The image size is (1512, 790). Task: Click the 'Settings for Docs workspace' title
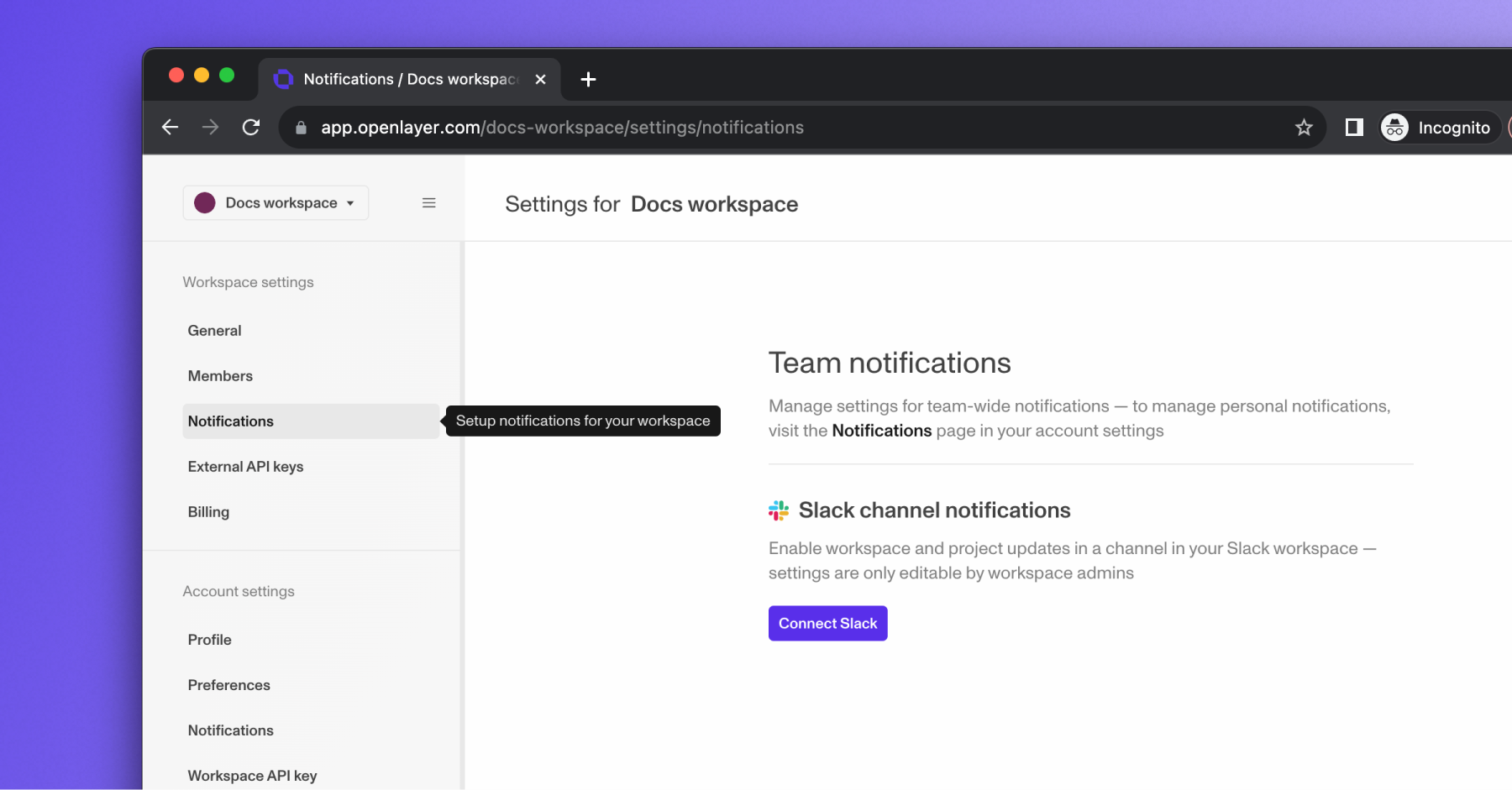pyautogui.click(x=652, y=204)
